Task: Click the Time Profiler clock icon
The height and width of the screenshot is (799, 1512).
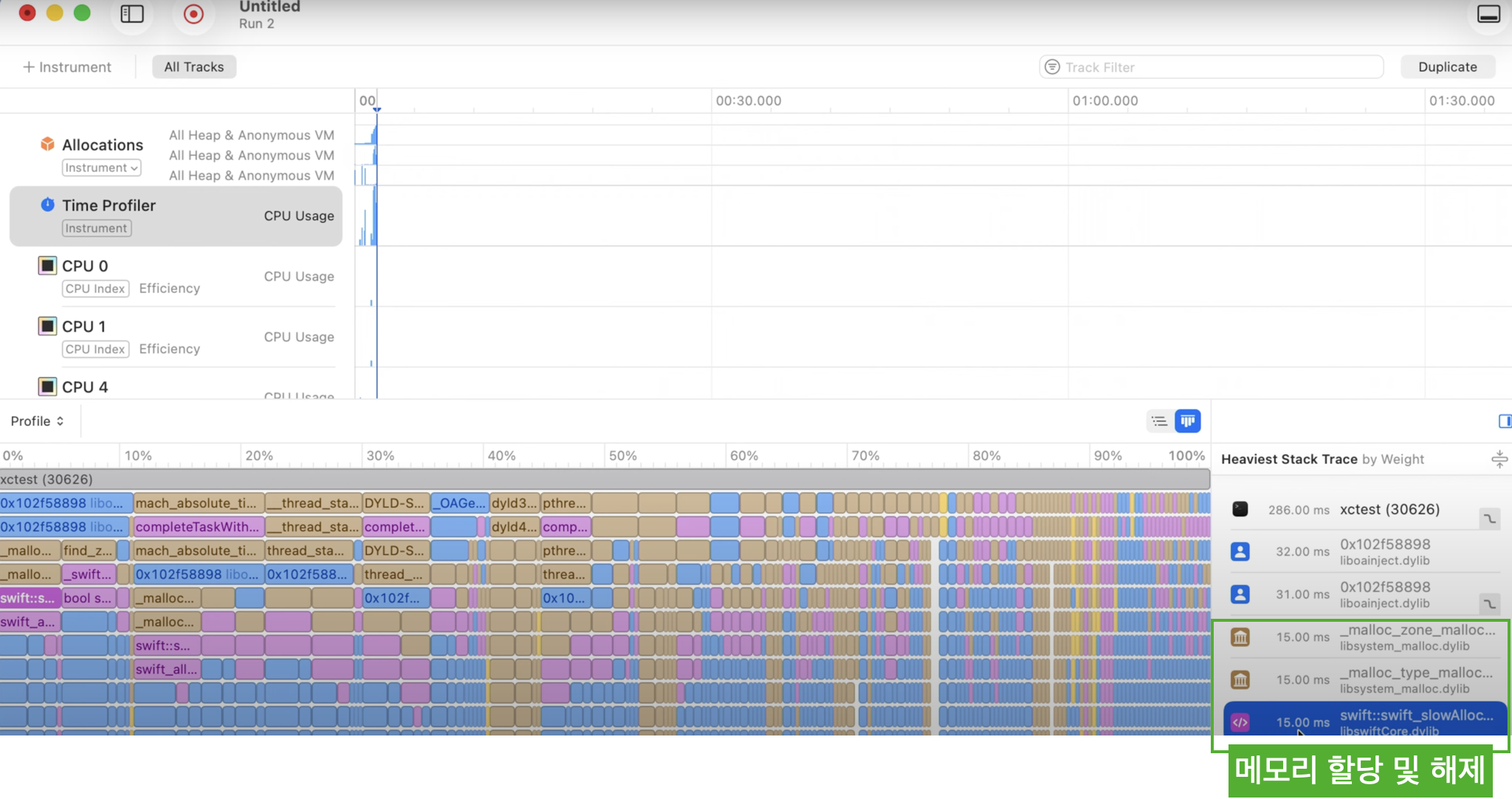Action: tap(47, 205)
